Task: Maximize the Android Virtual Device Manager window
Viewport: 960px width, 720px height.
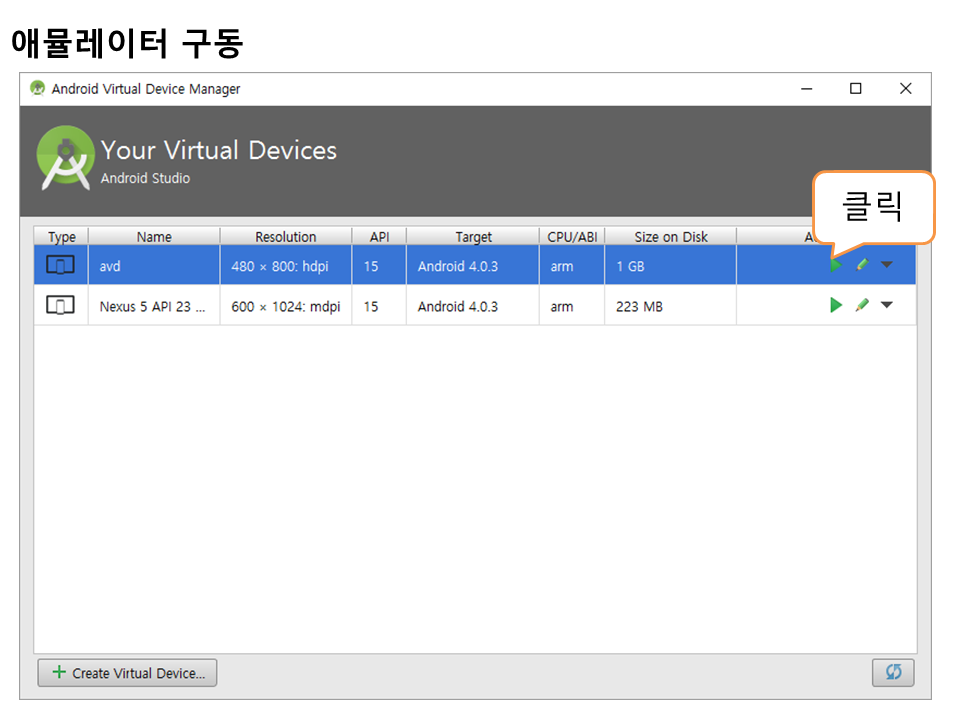Action: tap(855, 89)
